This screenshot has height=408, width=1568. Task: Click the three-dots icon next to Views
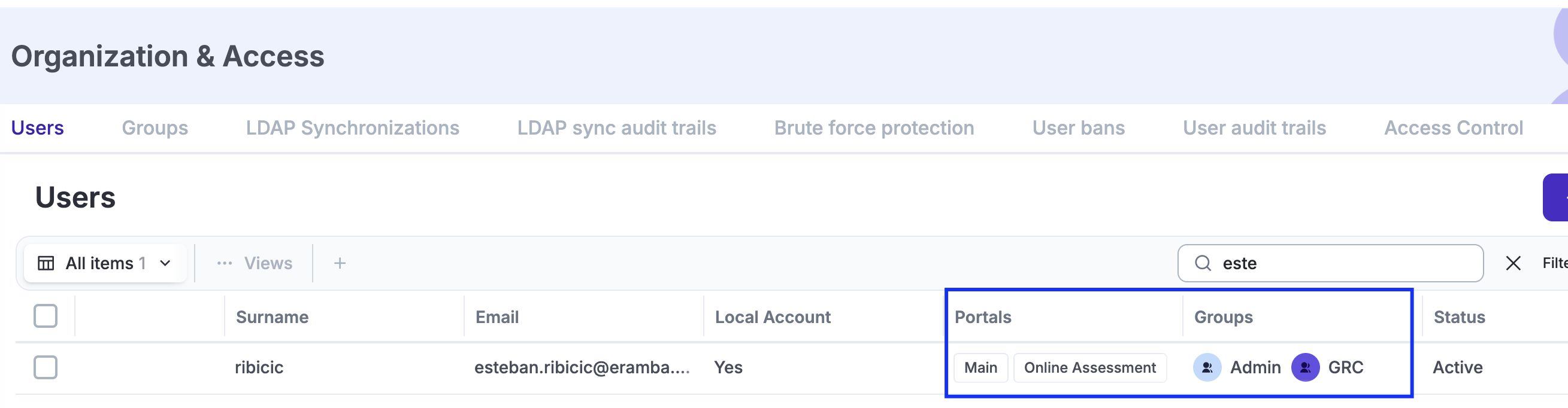[225, 263]
